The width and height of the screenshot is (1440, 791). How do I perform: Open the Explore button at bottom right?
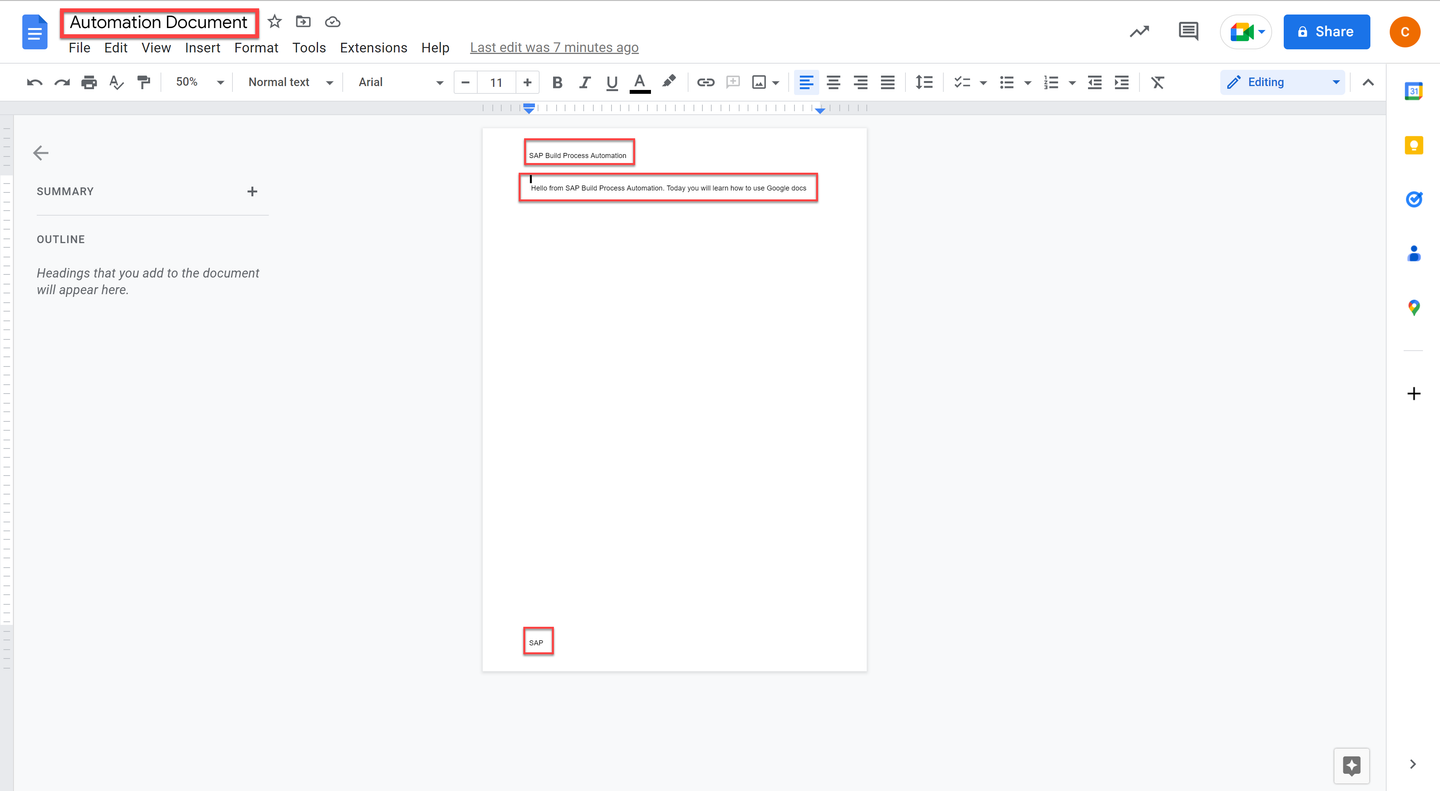coord(1352,766)
